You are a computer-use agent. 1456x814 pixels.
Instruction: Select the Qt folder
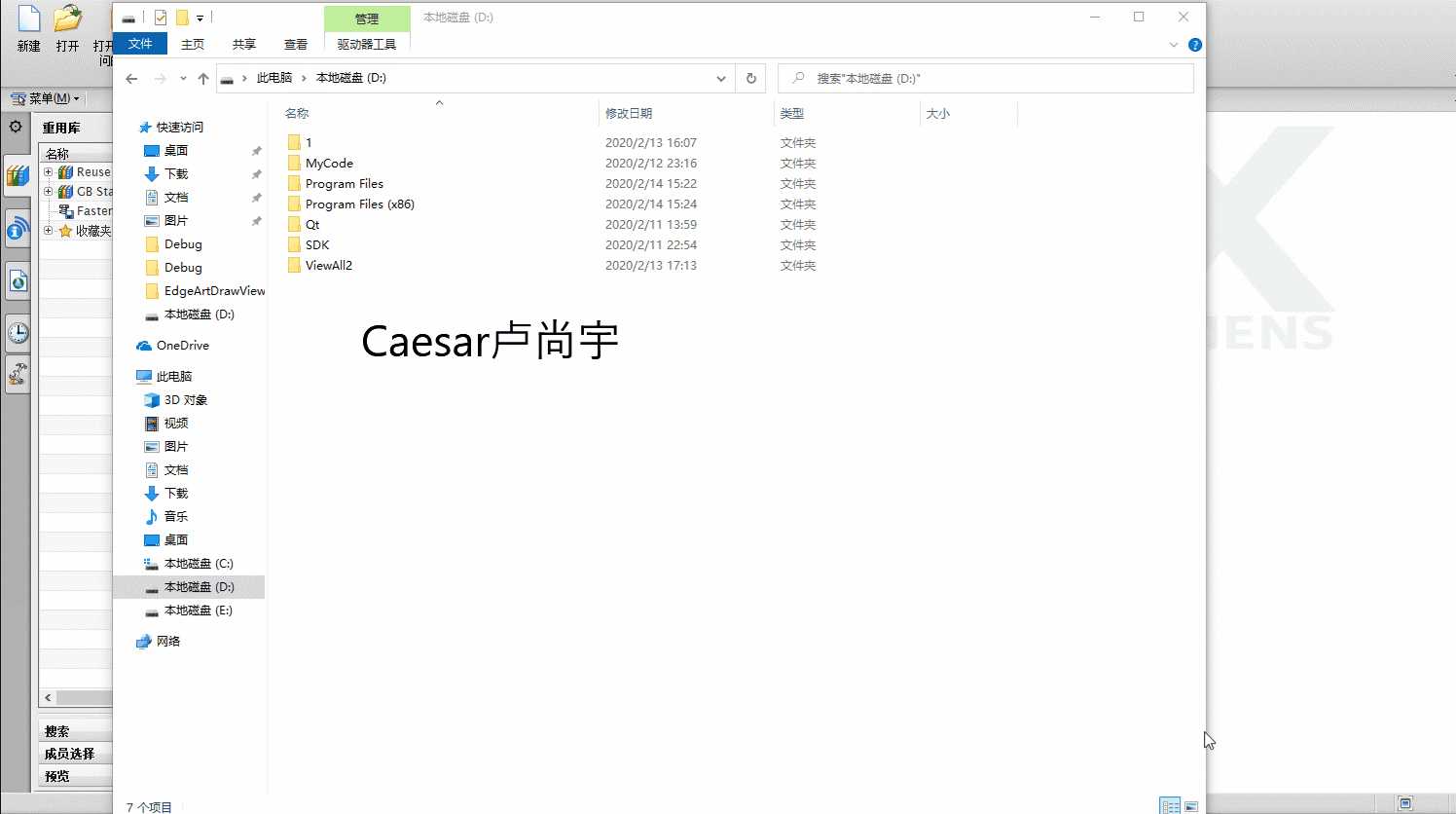coord(304,225)
